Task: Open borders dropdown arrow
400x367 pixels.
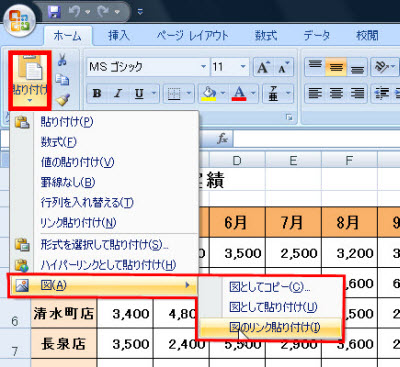Action: 189,93
